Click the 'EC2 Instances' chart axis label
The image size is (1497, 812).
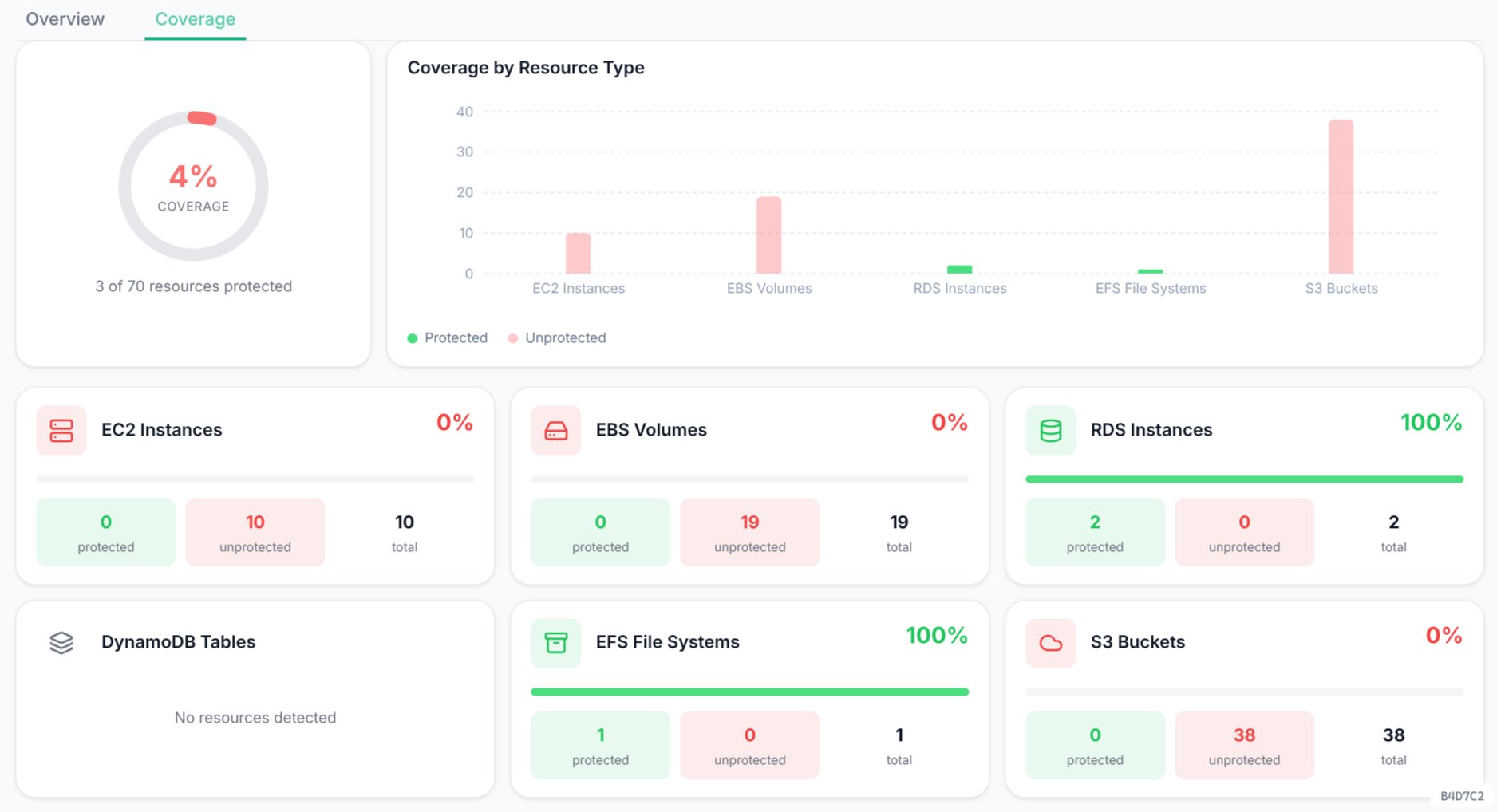click(579, 289)
